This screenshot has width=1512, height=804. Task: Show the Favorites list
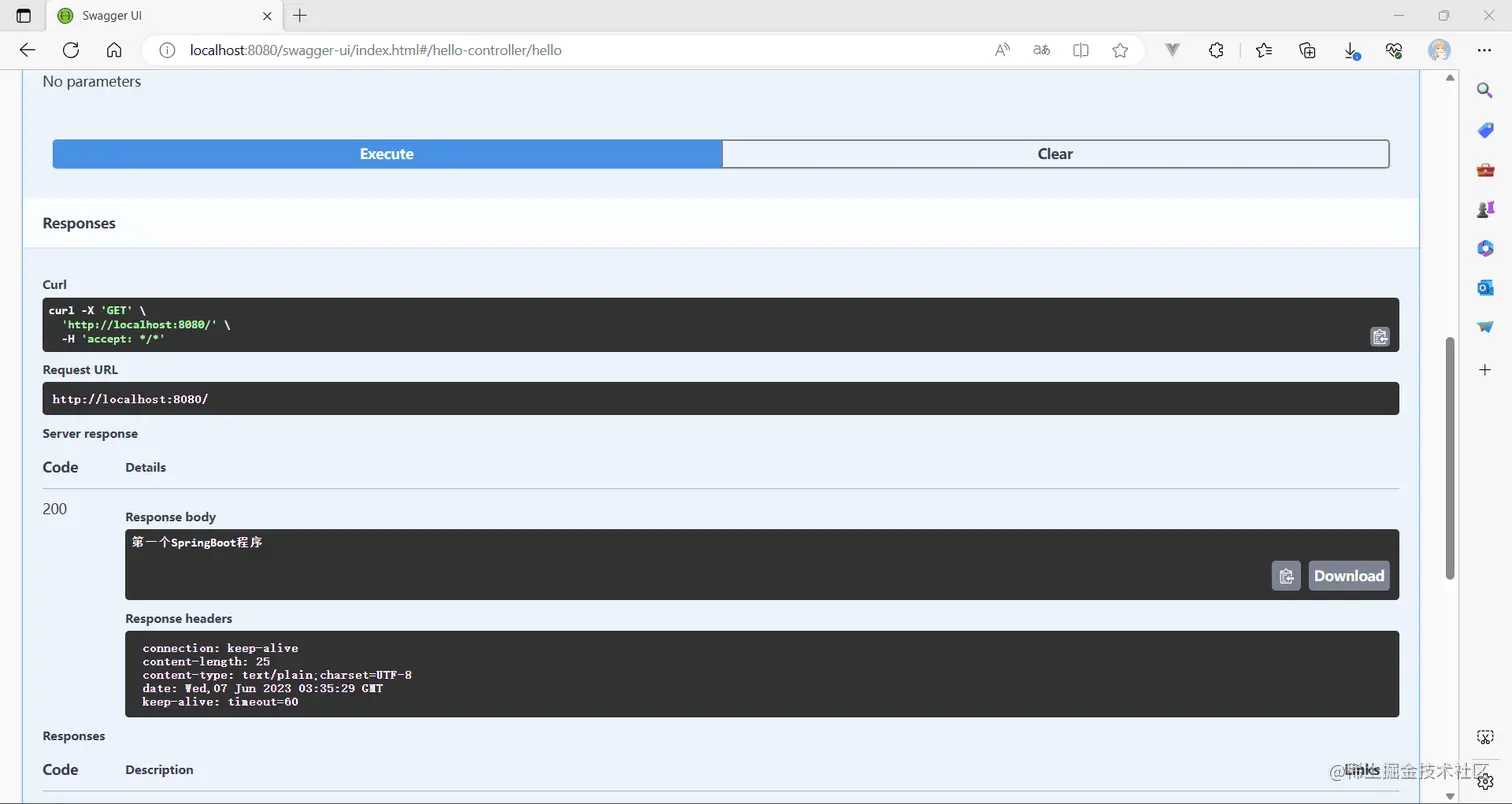point(1264,50)
